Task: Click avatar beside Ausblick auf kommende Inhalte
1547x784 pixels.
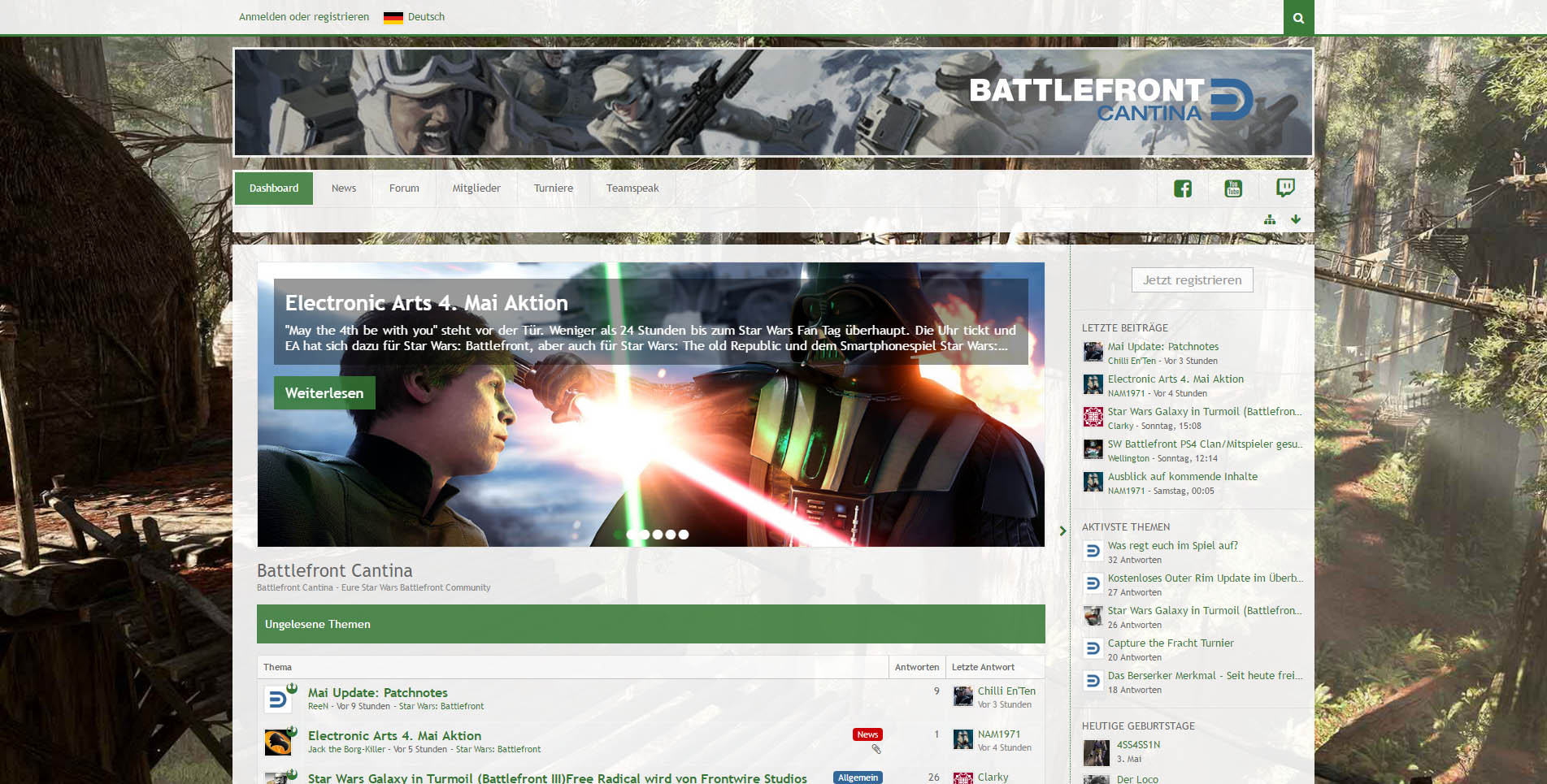Action: pos(1093,482)
